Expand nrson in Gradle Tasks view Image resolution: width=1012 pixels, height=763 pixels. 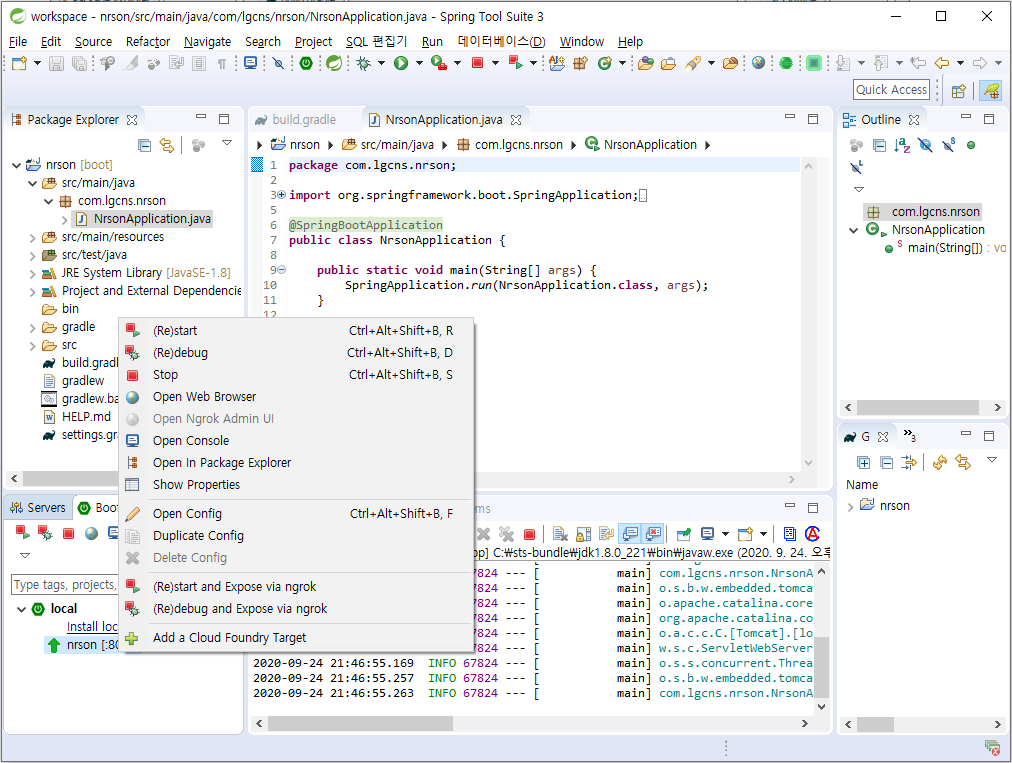click(850, 507)
